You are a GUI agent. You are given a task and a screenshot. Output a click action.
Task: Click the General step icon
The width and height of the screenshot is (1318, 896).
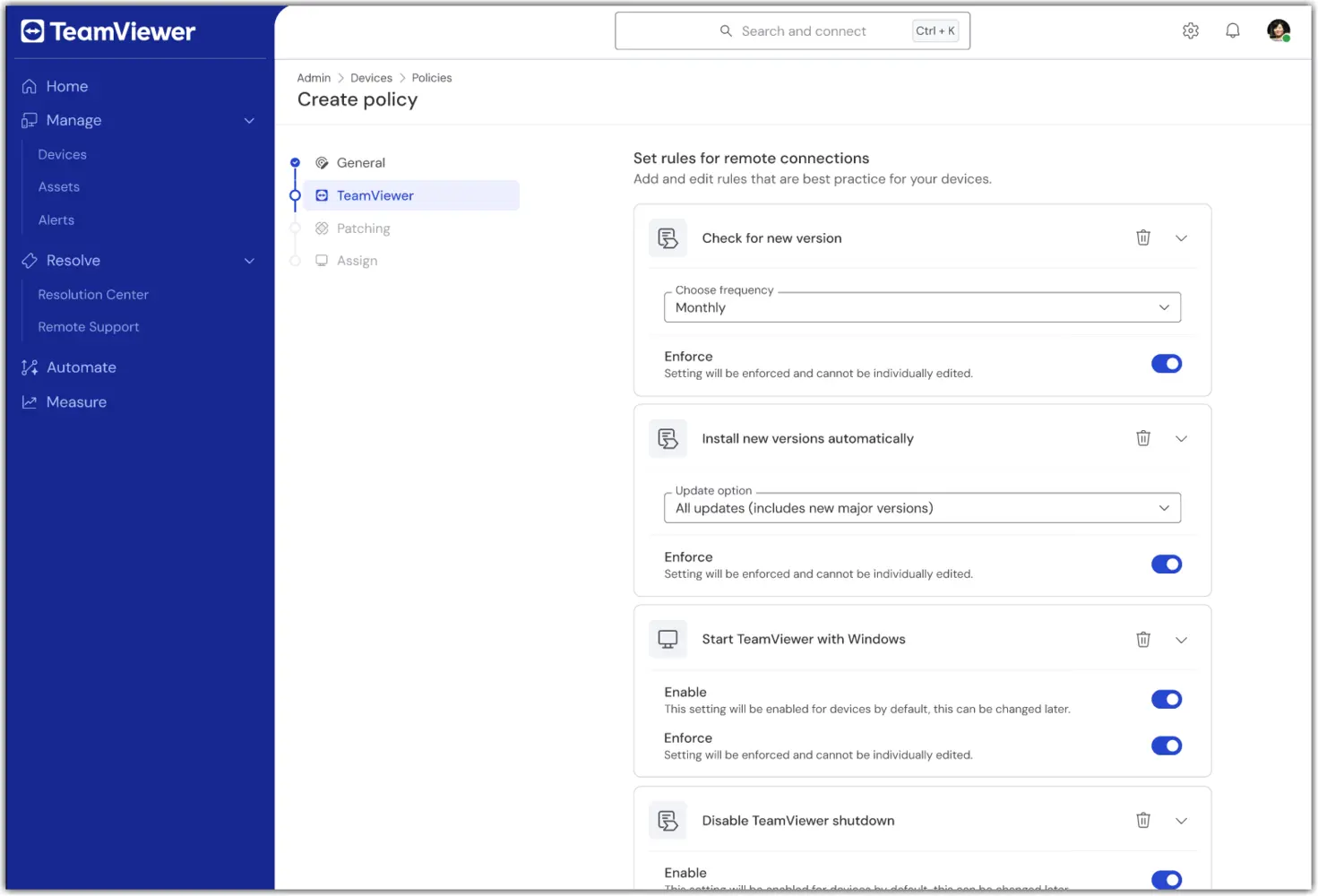click(x=322, y=163)
